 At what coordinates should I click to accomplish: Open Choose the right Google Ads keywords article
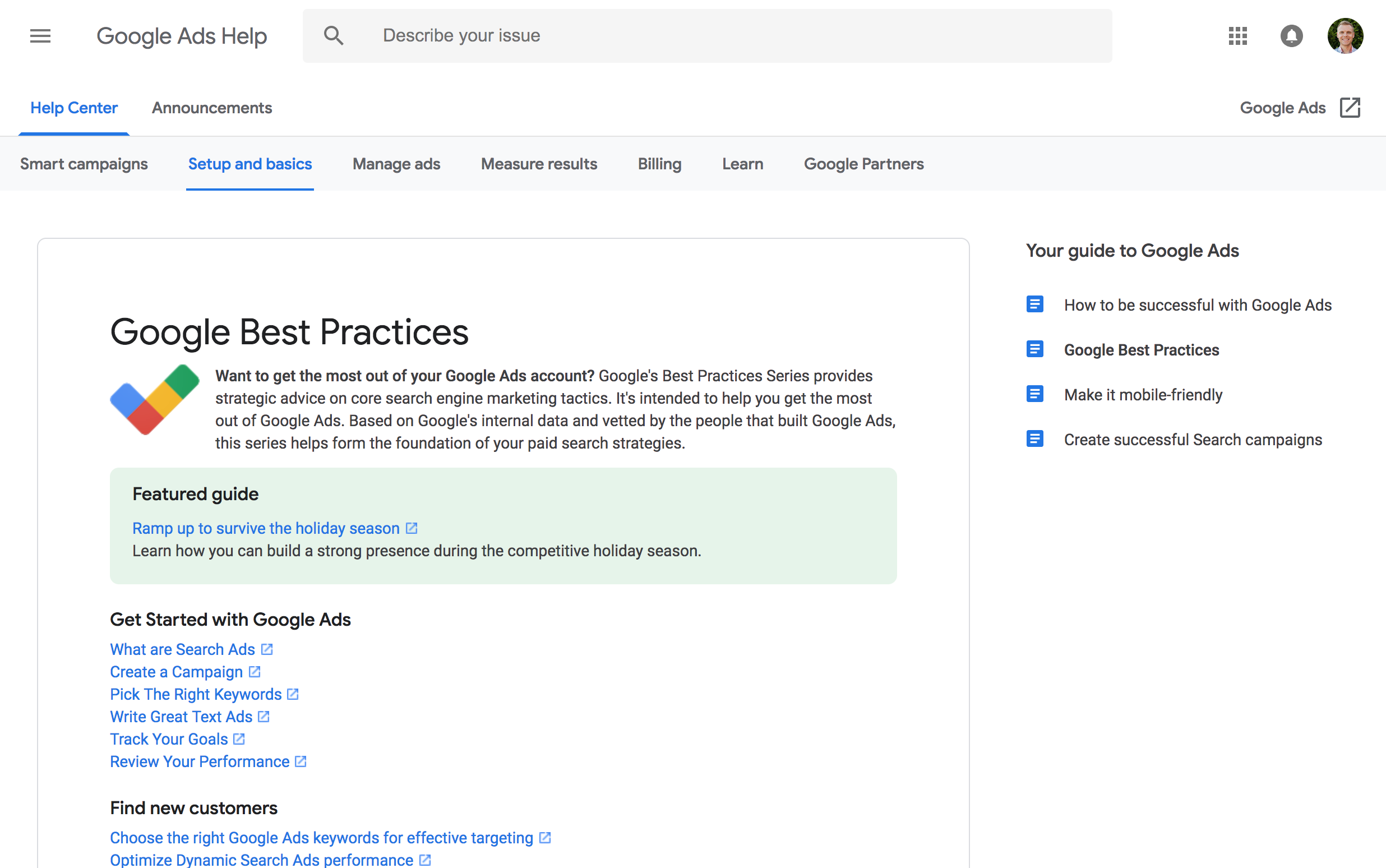point(321,837)
